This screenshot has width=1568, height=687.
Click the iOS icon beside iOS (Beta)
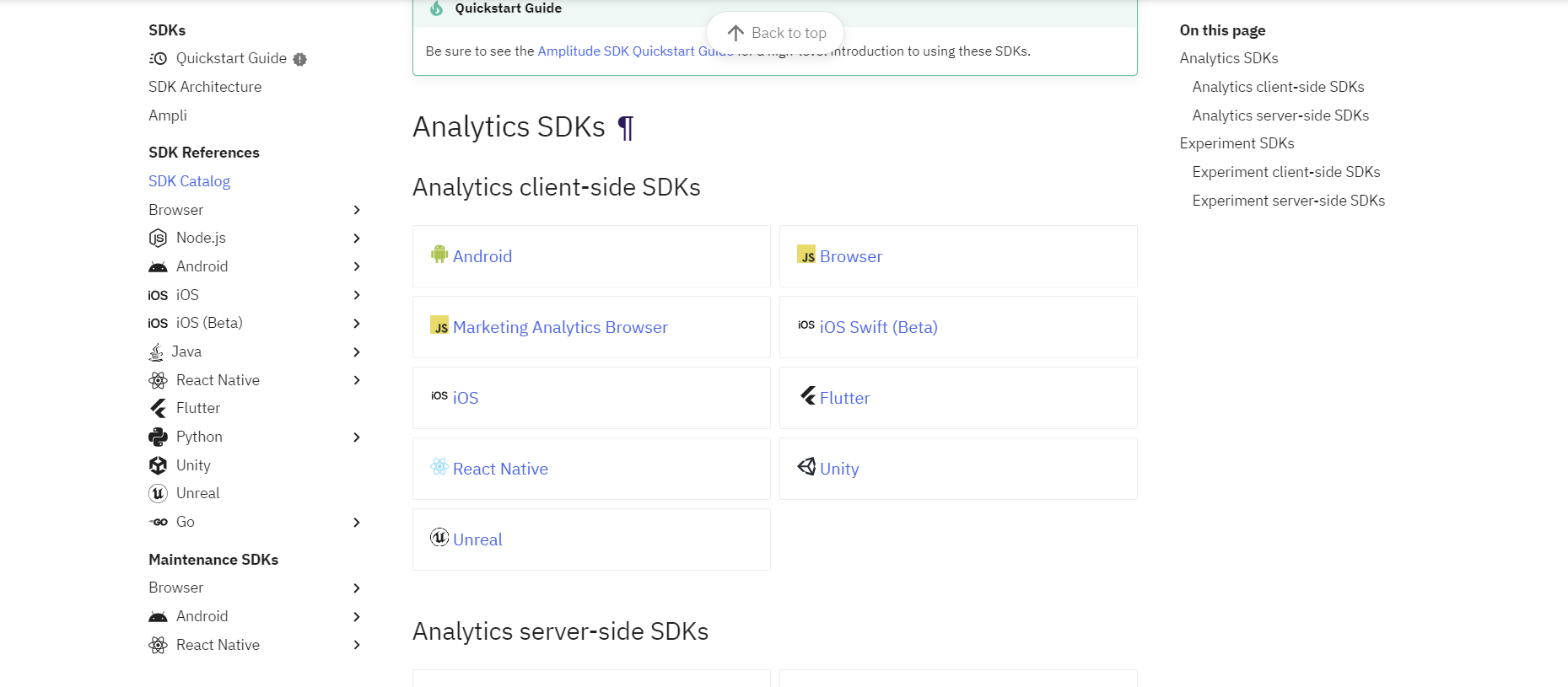point(158,323)
